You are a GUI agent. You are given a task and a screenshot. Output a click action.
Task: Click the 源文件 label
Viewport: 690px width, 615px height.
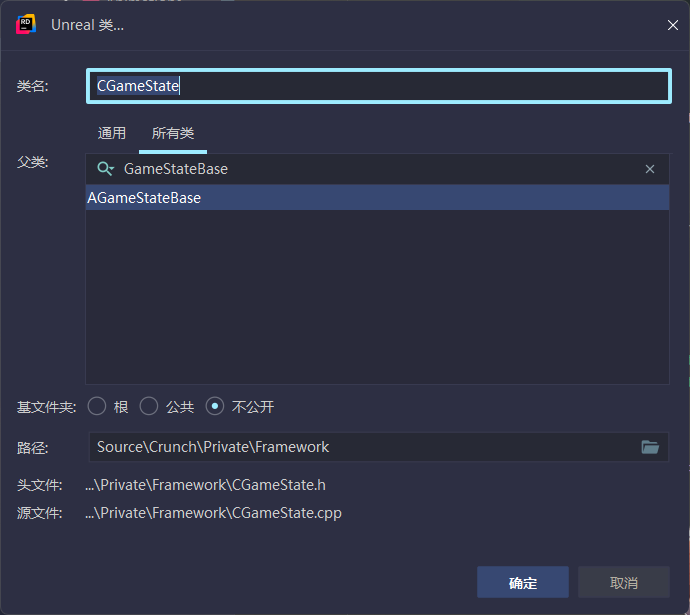point(40,513)
